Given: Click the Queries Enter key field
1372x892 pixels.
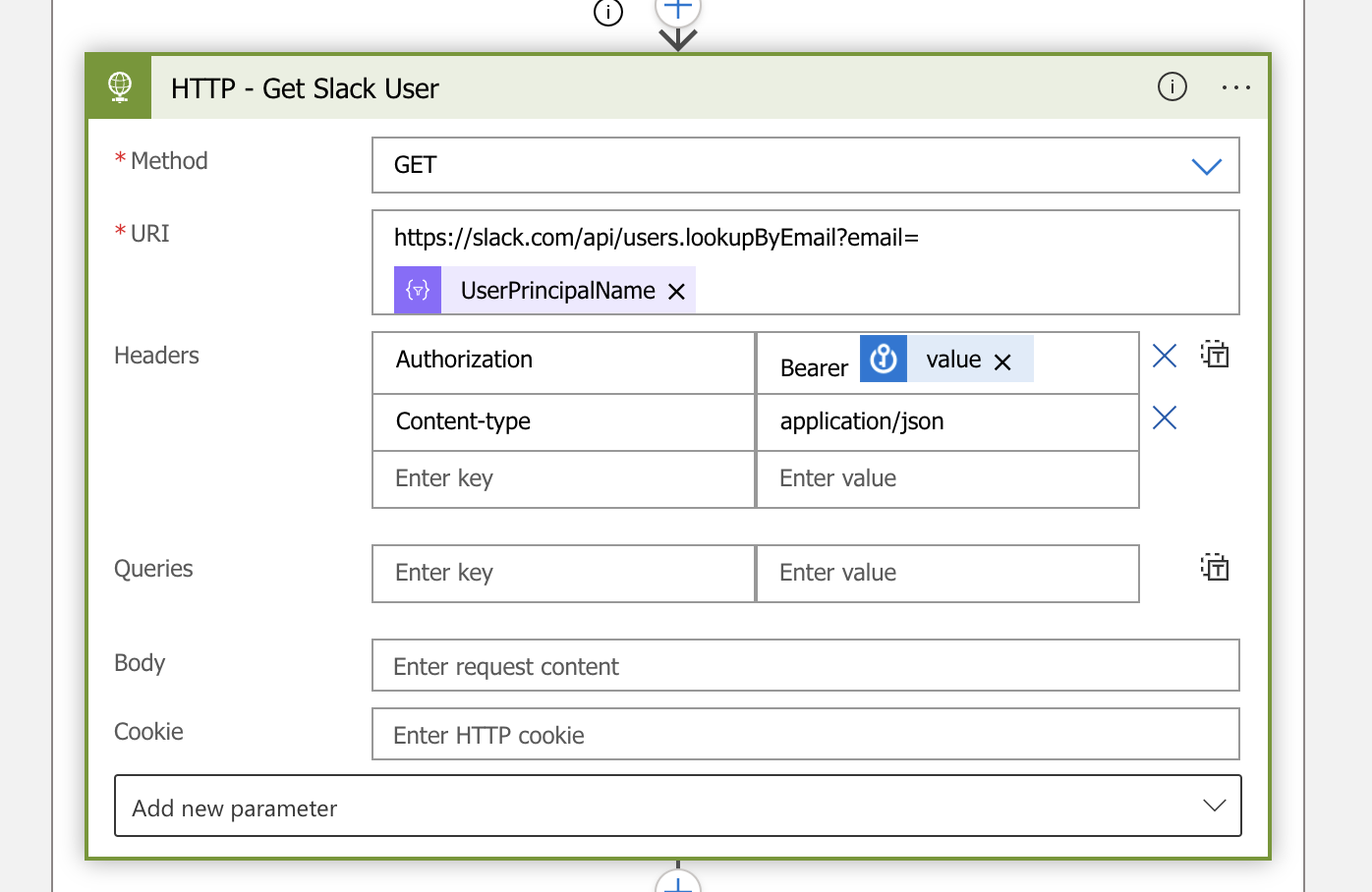Looking at the screenshot, I should 563,574.
